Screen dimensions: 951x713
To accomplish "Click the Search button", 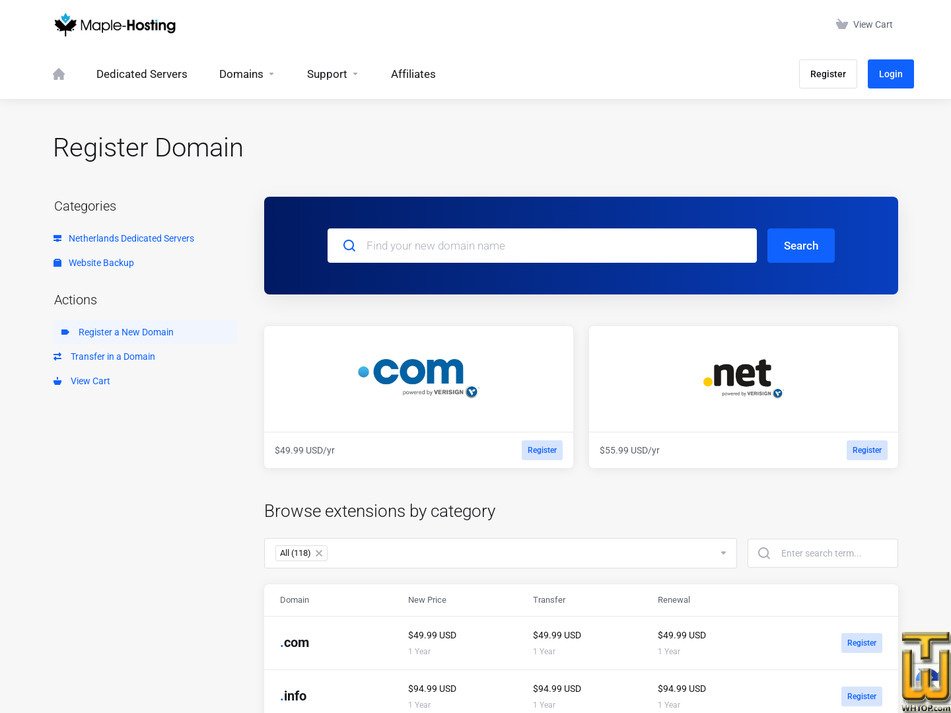I will tap(801, 246).
